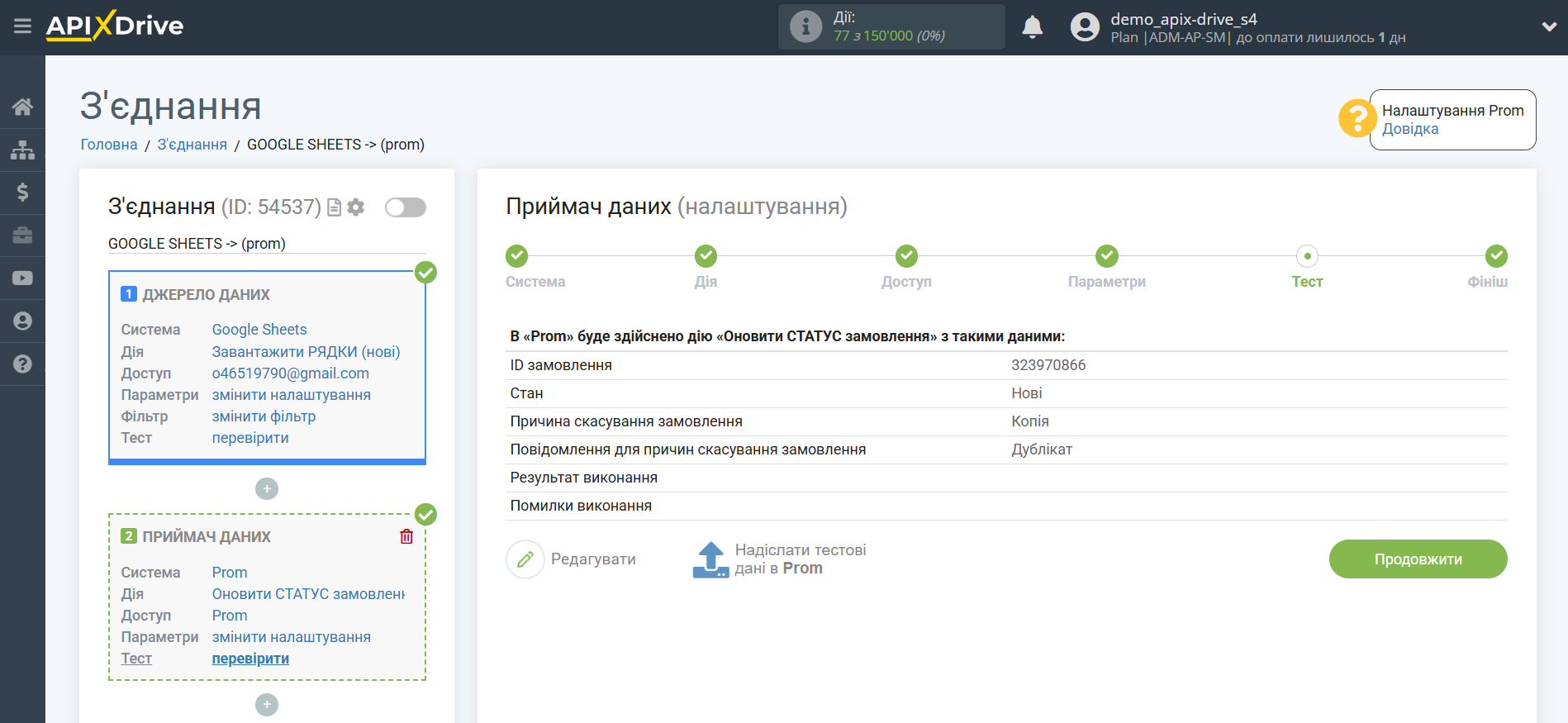Image resolution: width=1568 pixels, height=723 pixels.
Task: Open the notifications bell
Action: [1032, 27]
